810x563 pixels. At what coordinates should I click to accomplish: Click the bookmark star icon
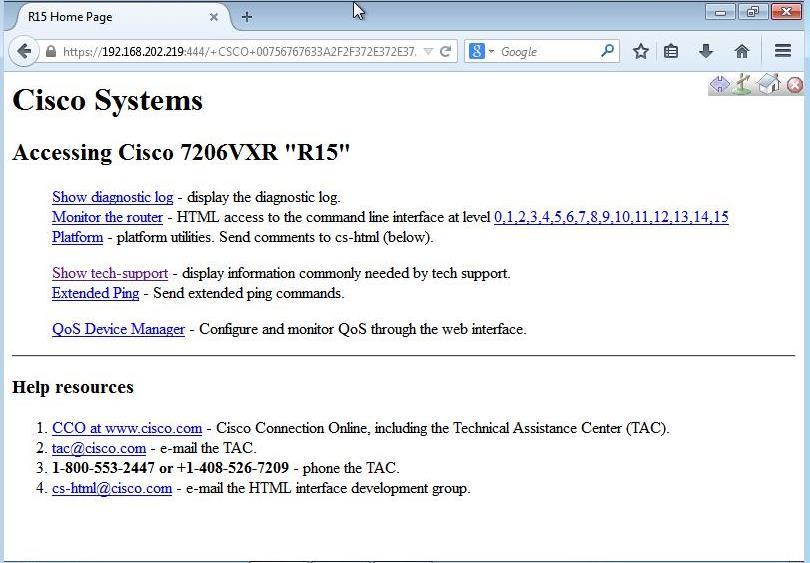tap(641, 51)
